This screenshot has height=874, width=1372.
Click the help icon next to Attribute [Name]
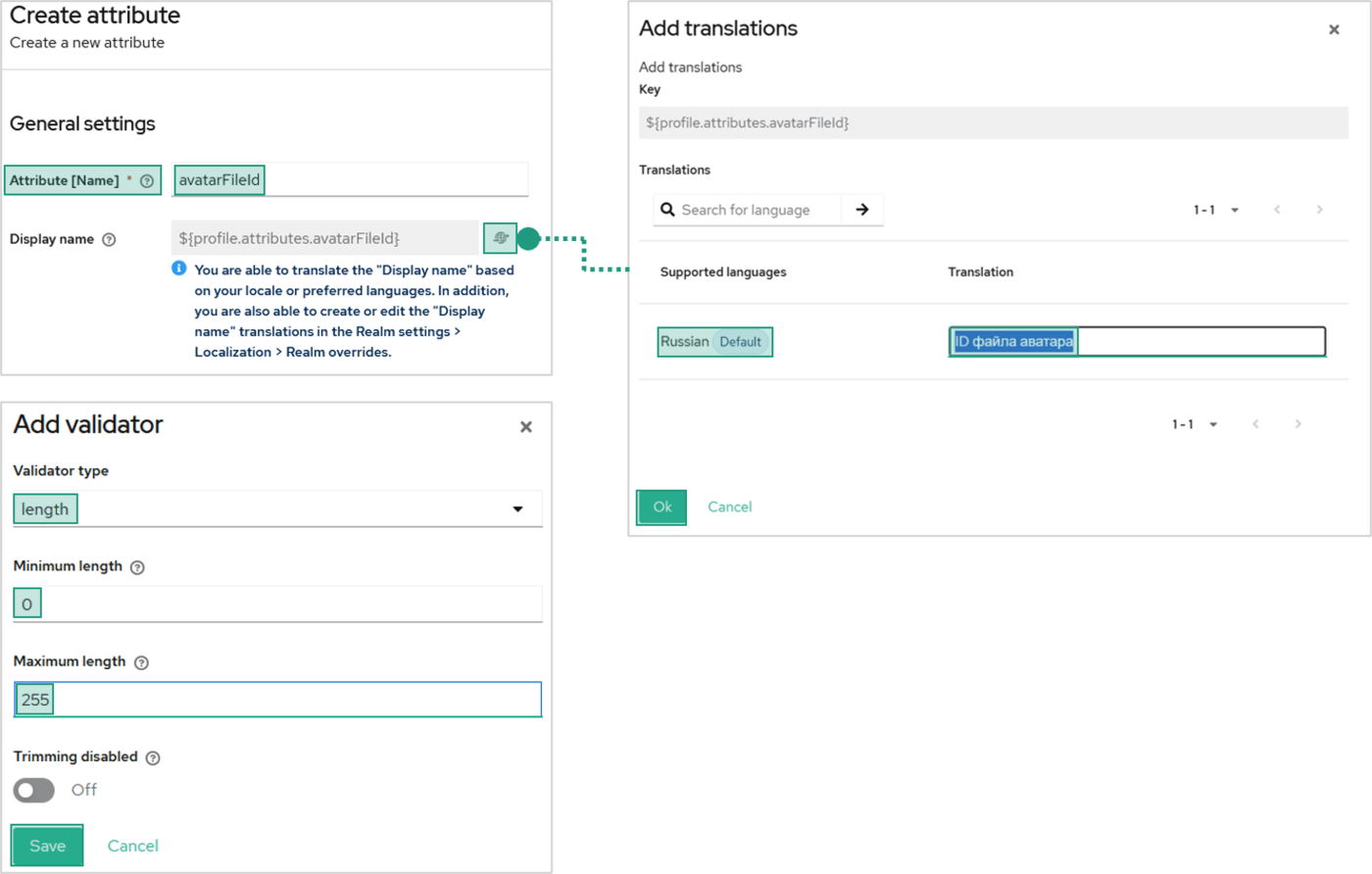[x=147, y=180]
